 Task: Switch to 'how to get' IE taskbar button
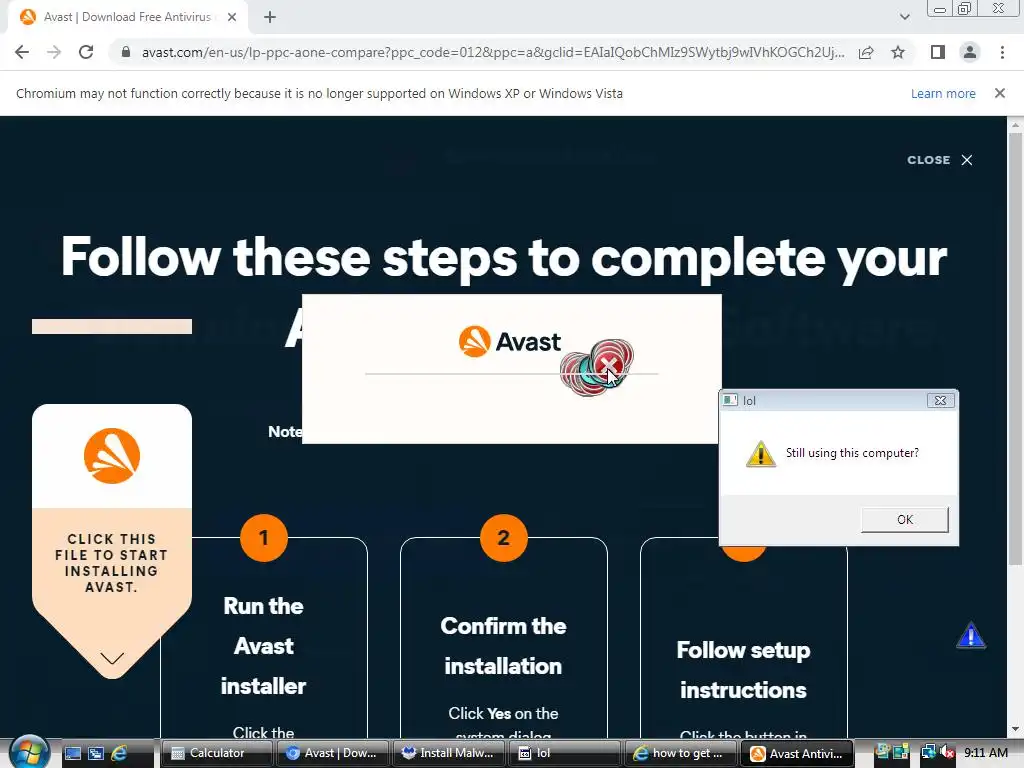coord(680,753)
